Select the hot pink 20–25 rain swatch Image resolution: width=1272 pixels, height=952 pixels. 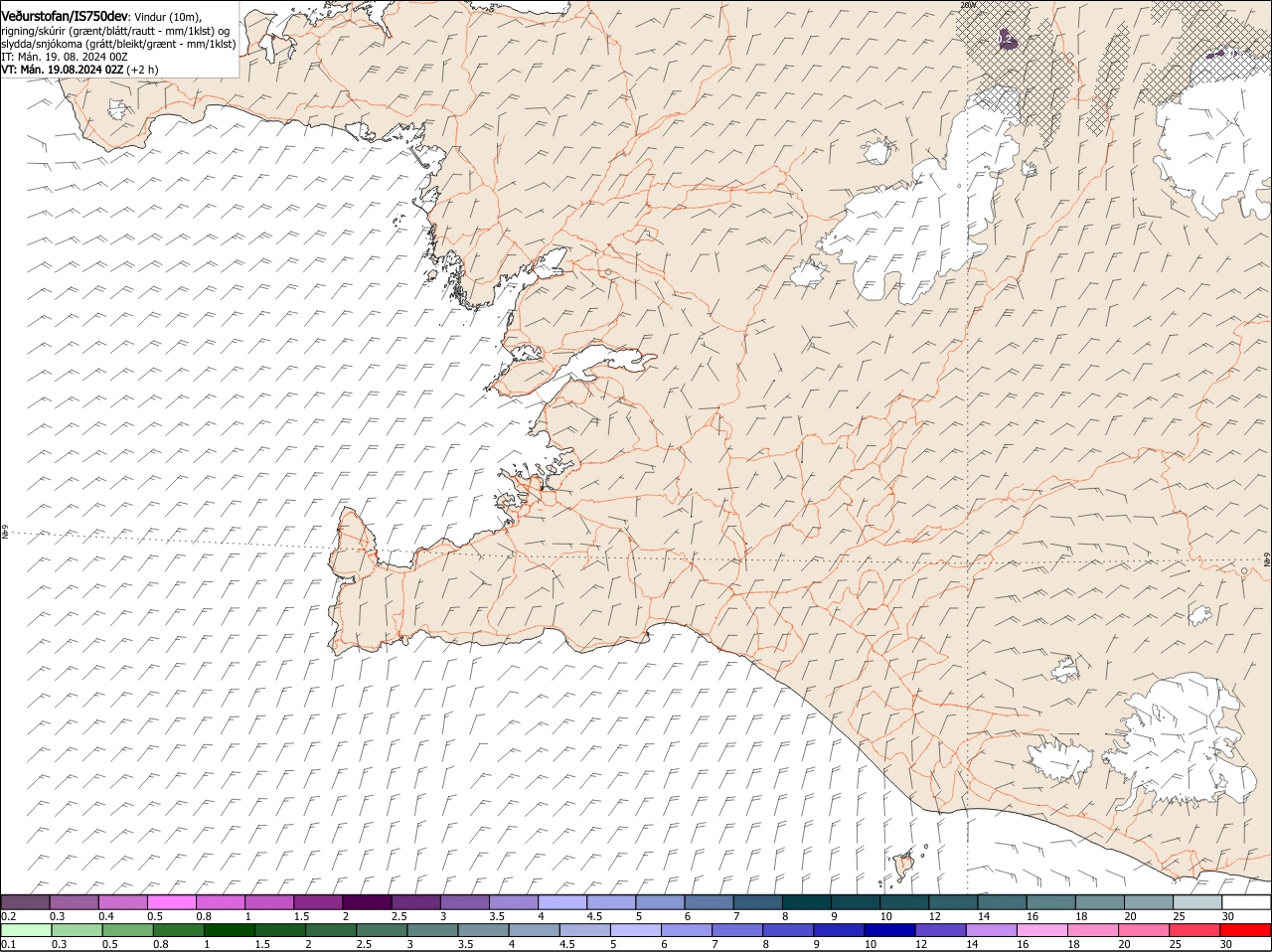1145,930
